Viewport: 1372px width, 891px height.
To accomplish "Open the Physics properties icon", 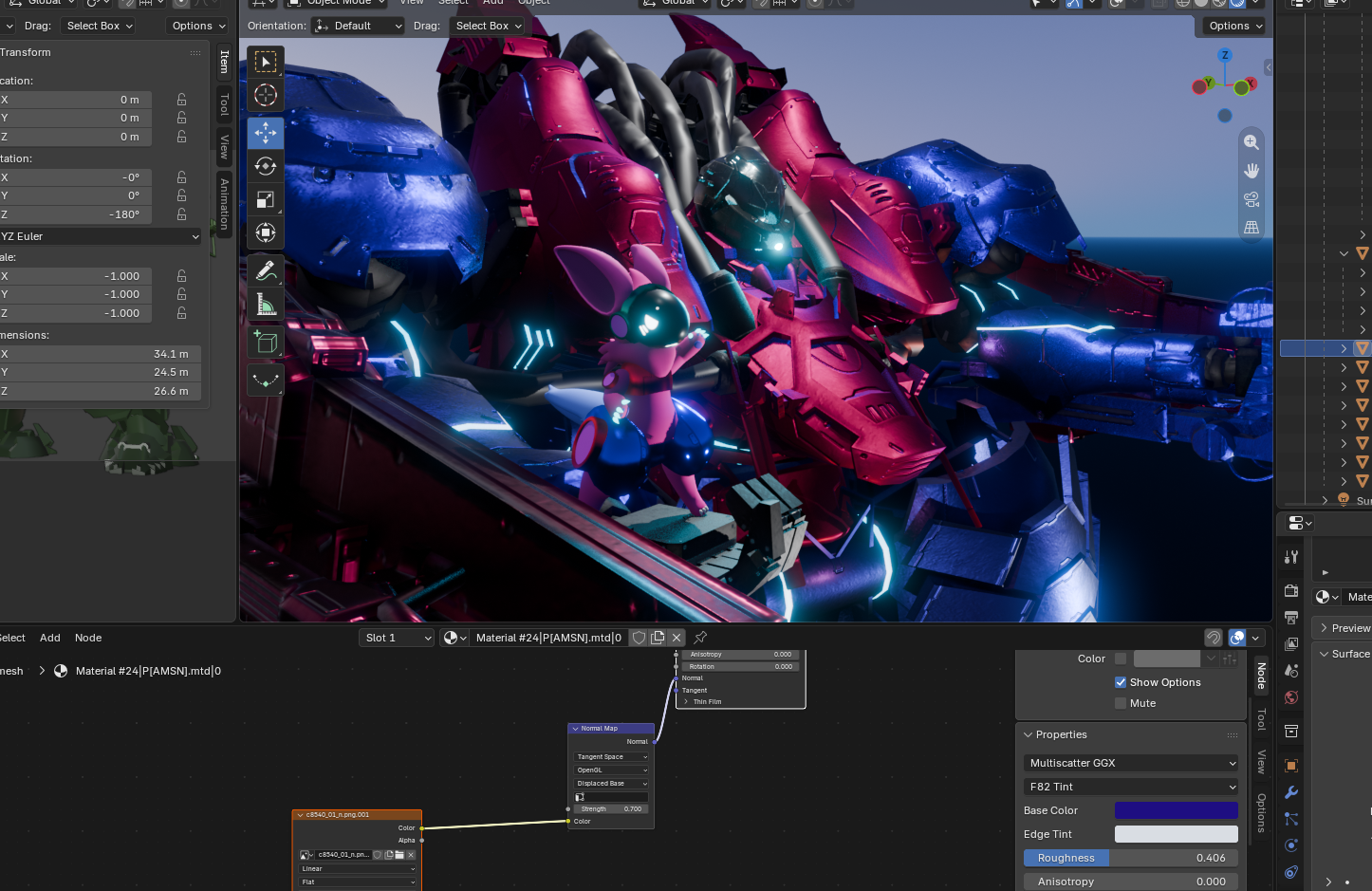I will pyautogui.click(x=1291, y=845).
